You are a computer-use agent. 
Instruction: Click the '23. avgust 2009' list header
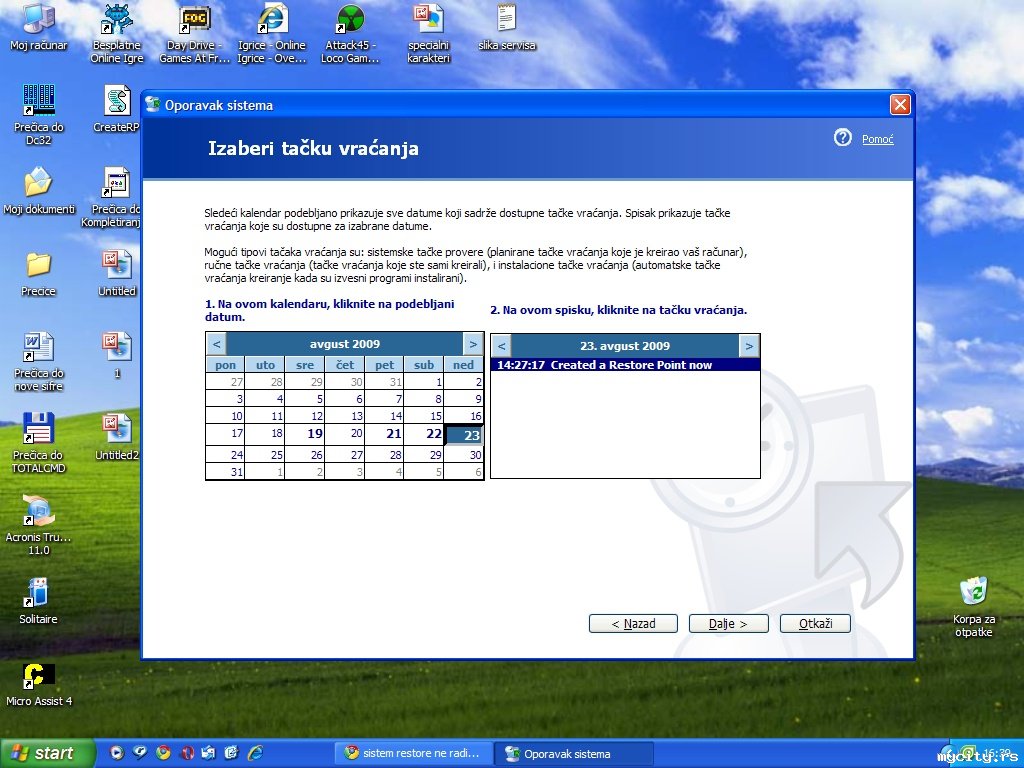coord(625,345)
